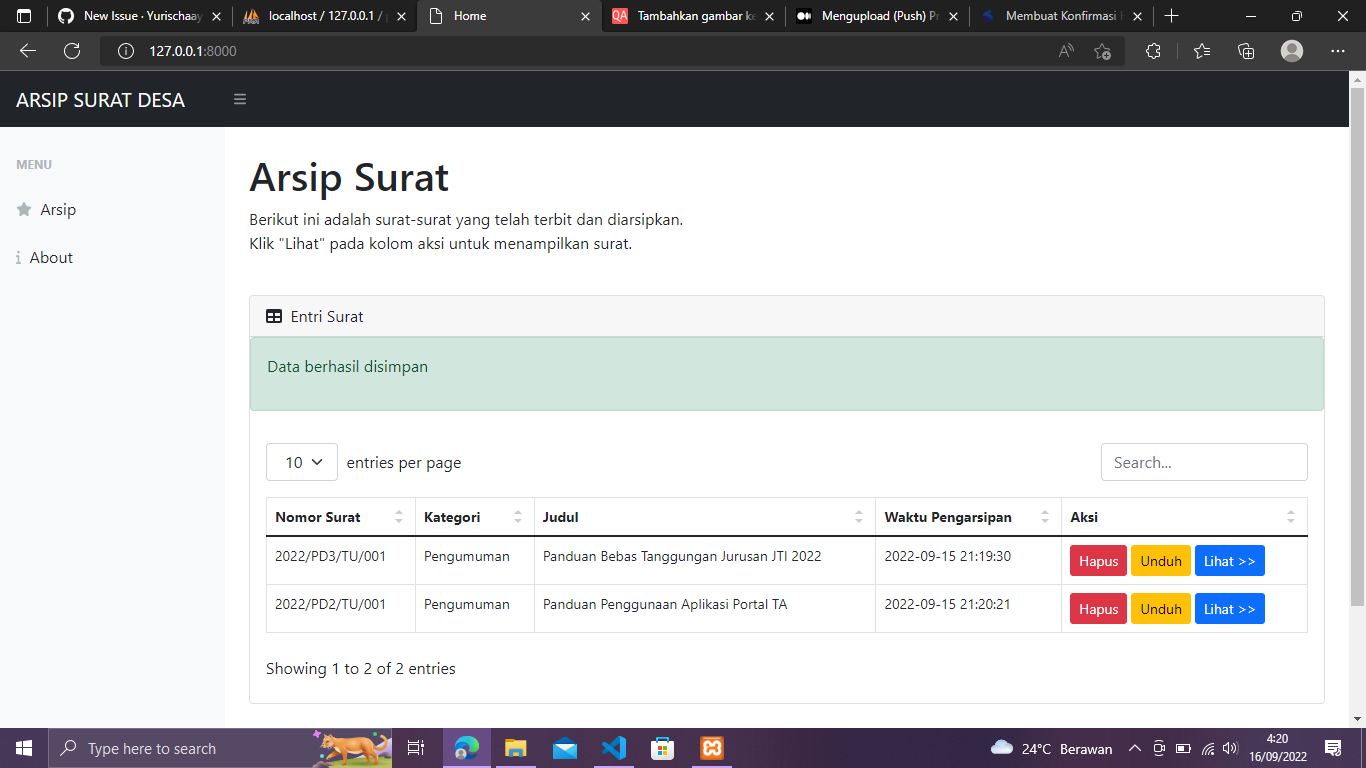
Task: Reload the page using the refresh icon
Action: pyautogui.click(x=71, y=50)
